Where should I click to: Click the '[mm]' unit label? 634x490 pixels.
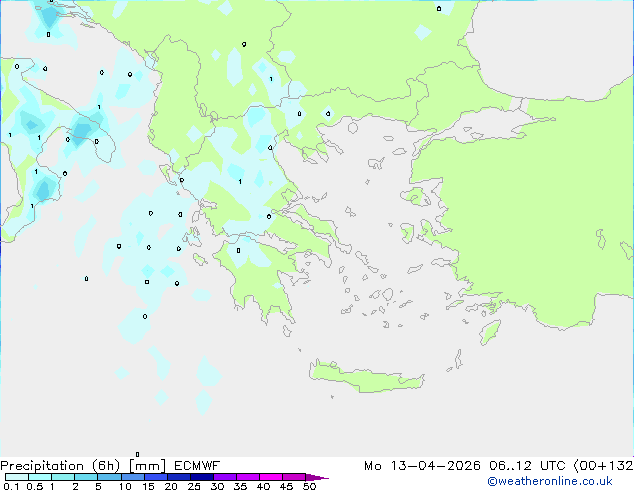pos(147,466)
